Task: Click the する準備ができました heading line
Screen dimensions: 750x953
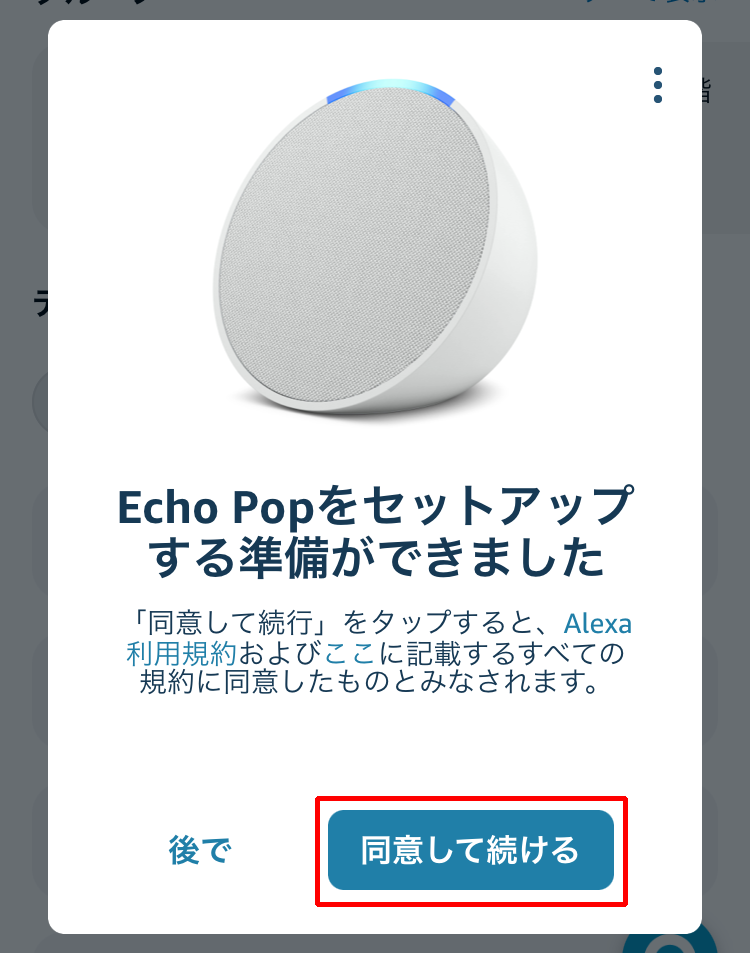Action: coord(376,556)
